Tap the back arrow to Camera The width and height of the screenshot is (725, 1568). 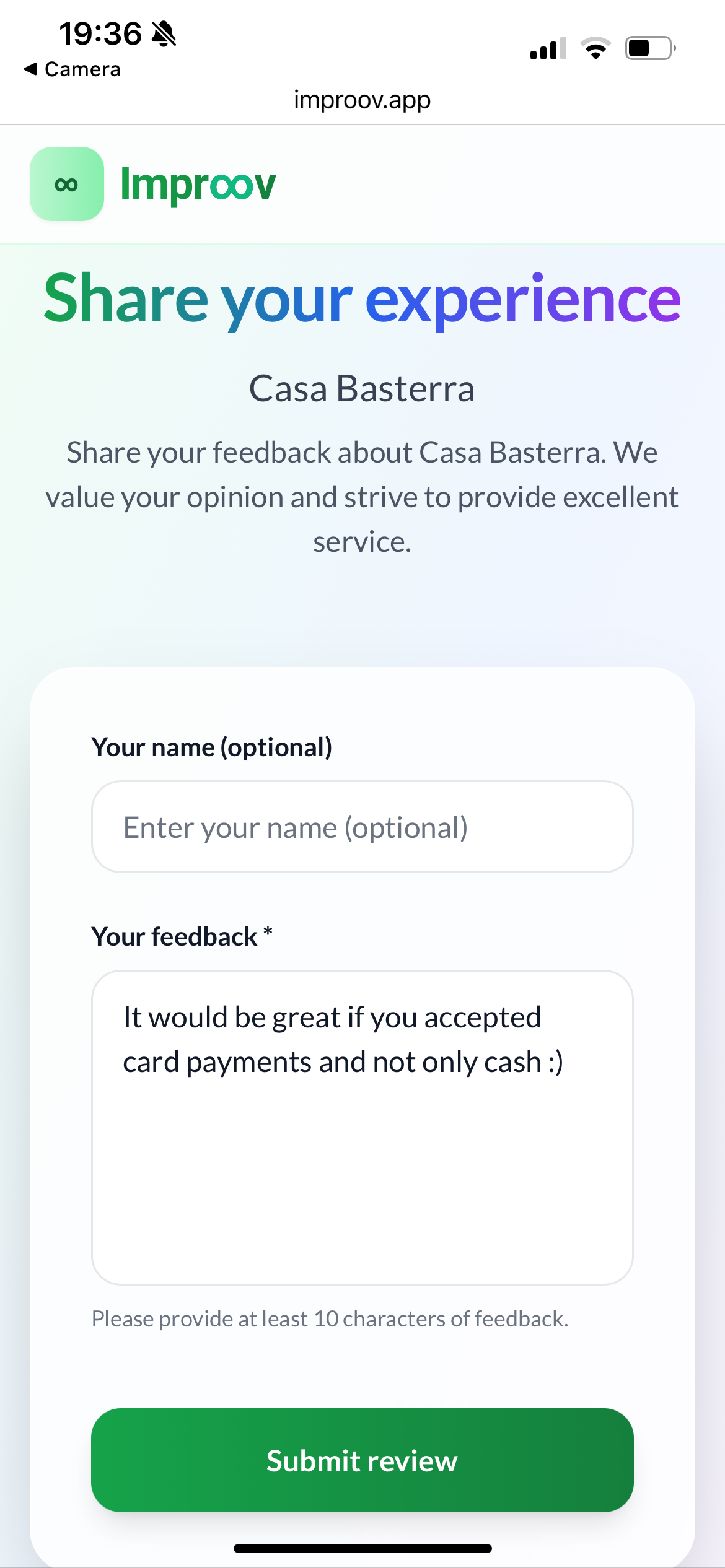pos(30,69)
